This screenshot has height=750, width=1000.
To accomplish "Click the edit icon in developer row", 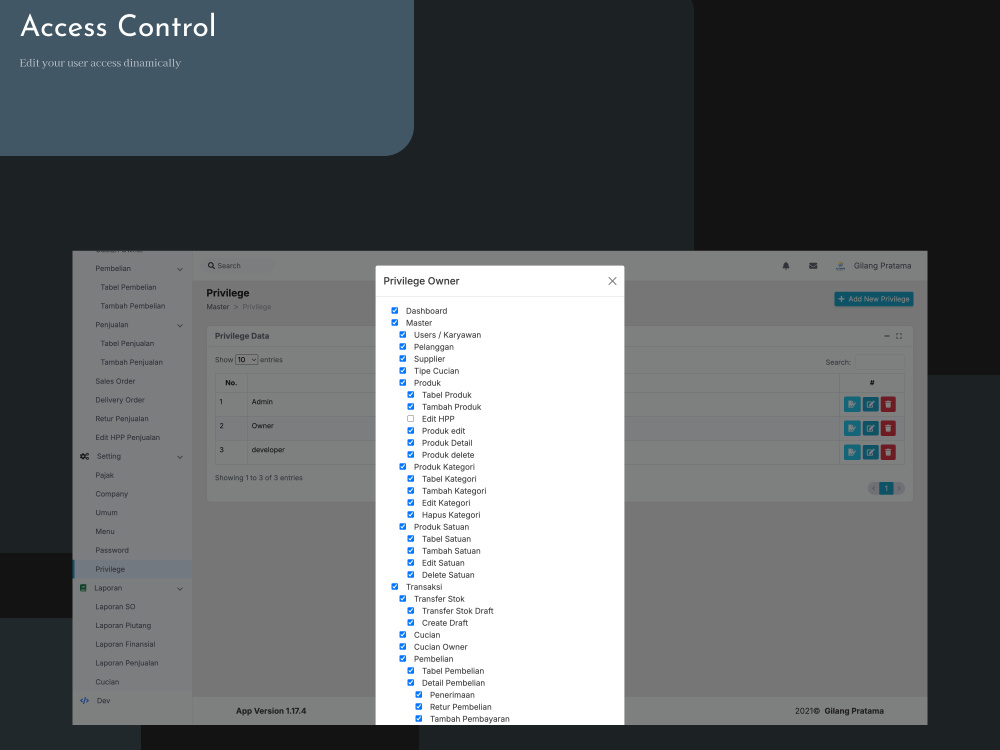I will pyautogui.click(x=871, y=452).
